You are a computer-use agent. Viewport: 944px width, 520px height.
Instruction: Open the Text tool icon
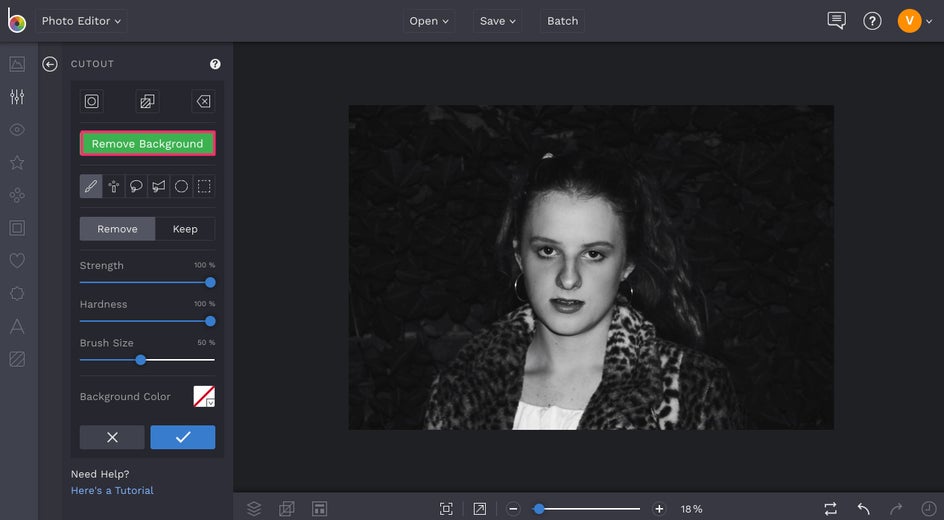pos(17,326)
